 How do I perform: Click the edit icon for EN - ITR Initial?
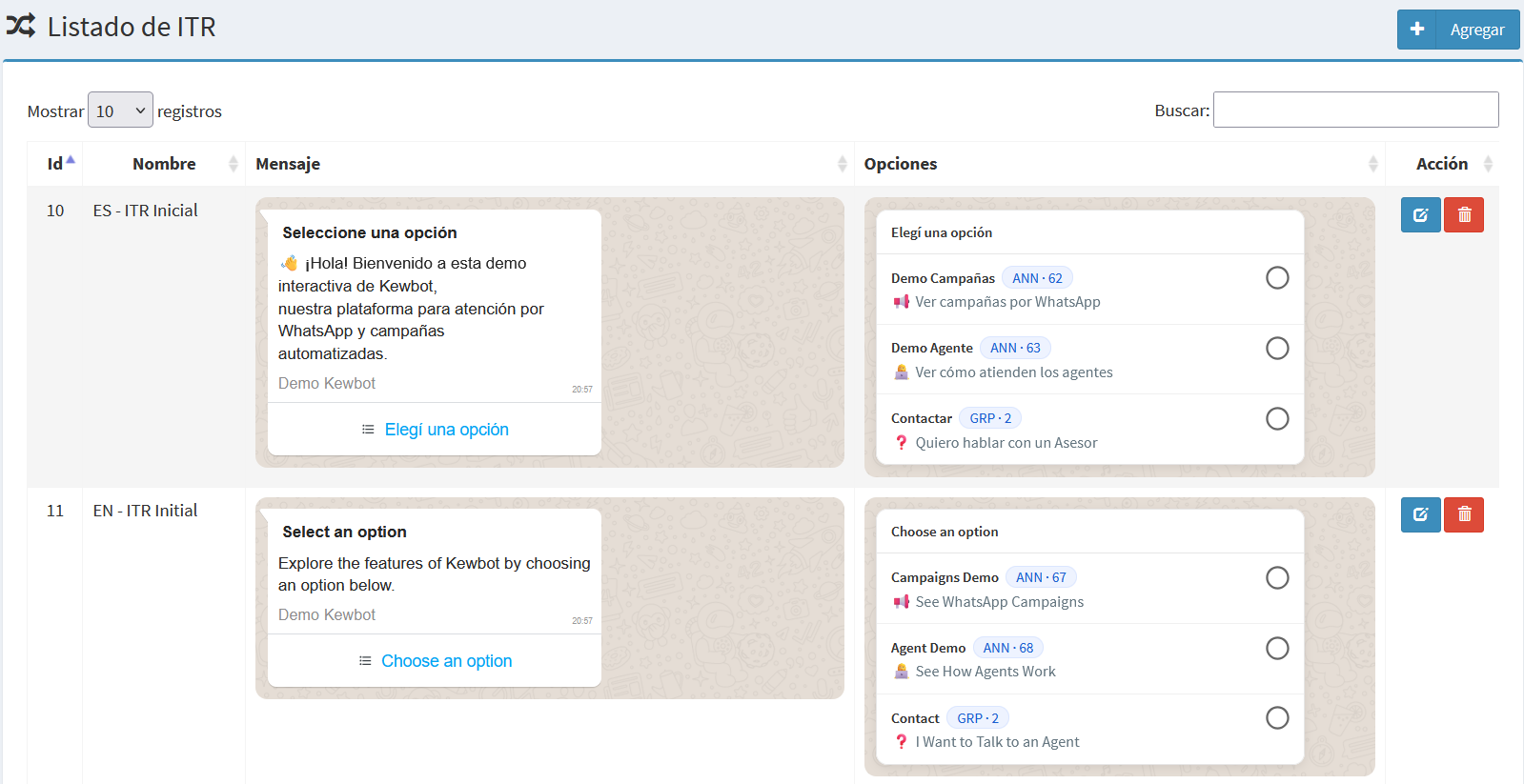[x=1420, y=514]
